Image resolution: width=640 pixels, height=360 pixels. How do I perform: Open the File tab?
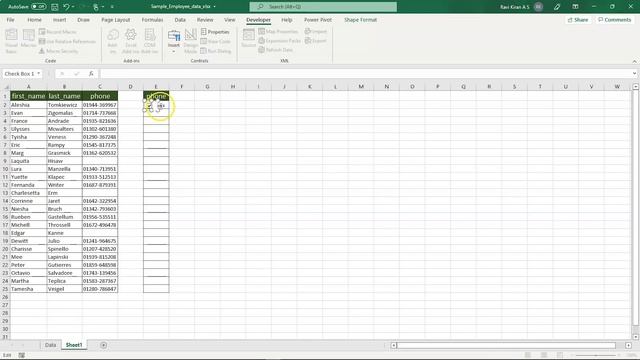(11, 20)
